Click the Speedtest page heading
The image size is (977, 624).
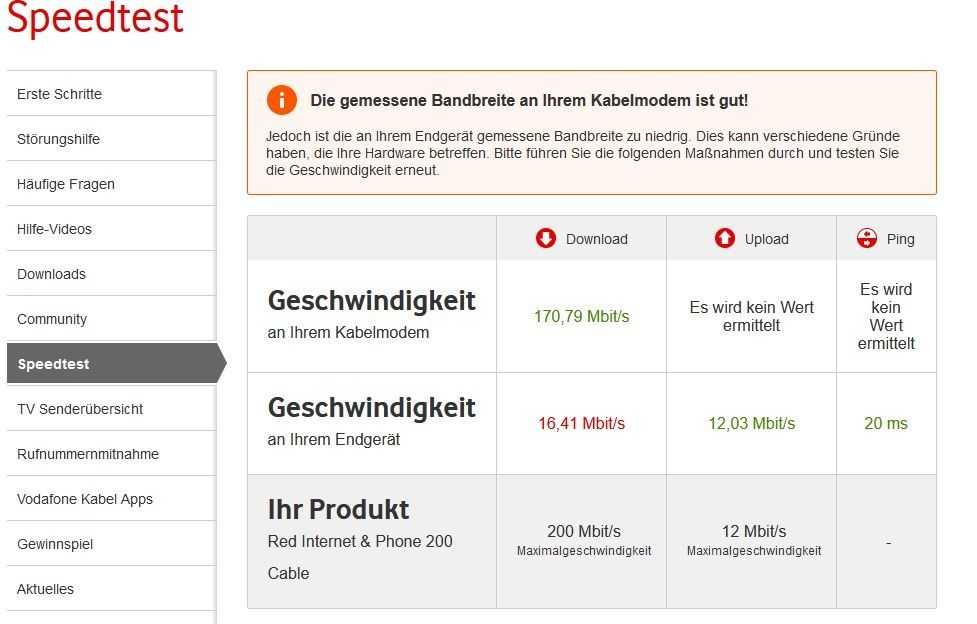click(x=95, y=17)
